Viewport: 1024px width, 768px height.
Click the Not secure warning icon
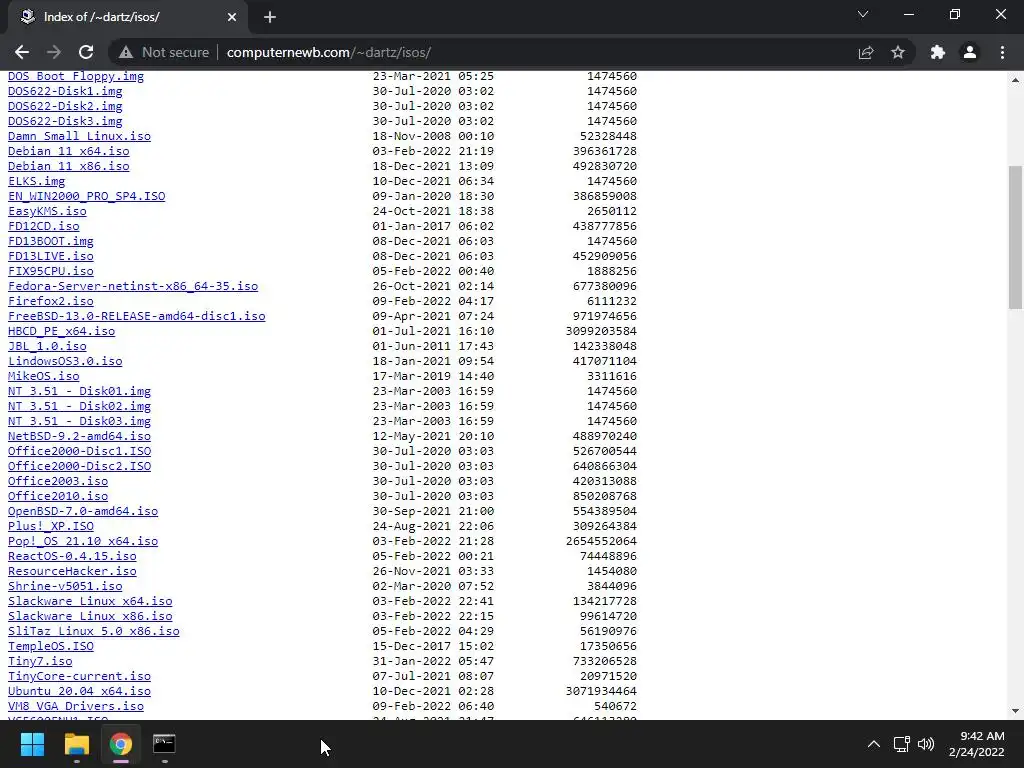pos(126,52)
